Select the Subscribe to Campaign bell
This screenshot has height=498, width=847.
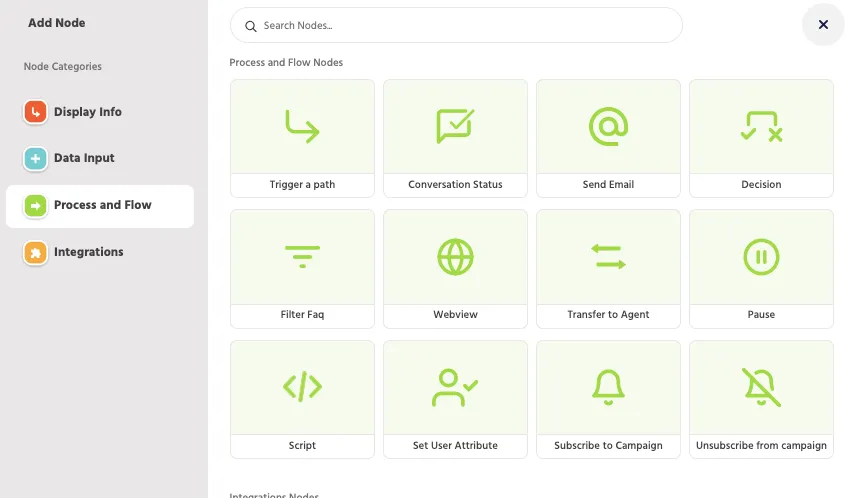click(608, 387)
